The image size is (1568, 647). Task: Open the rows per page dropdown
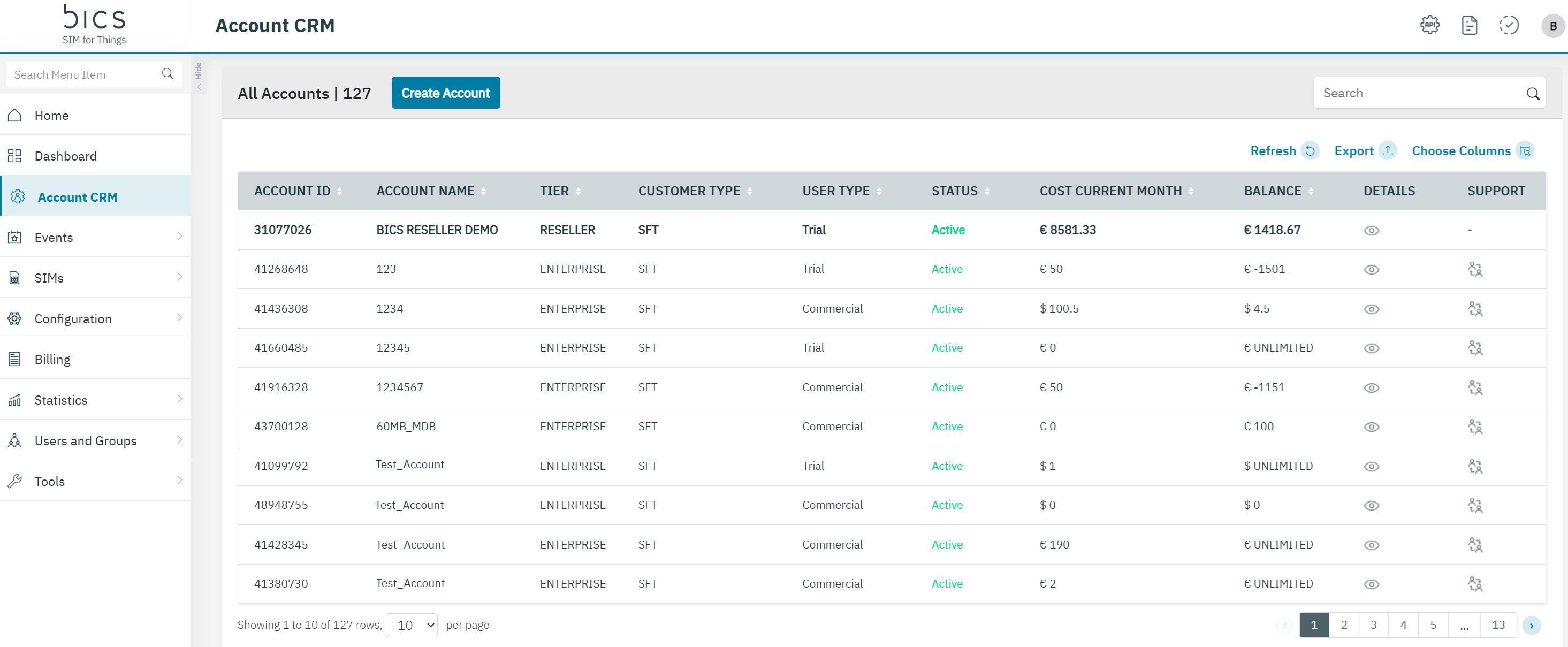coord(412,625)
